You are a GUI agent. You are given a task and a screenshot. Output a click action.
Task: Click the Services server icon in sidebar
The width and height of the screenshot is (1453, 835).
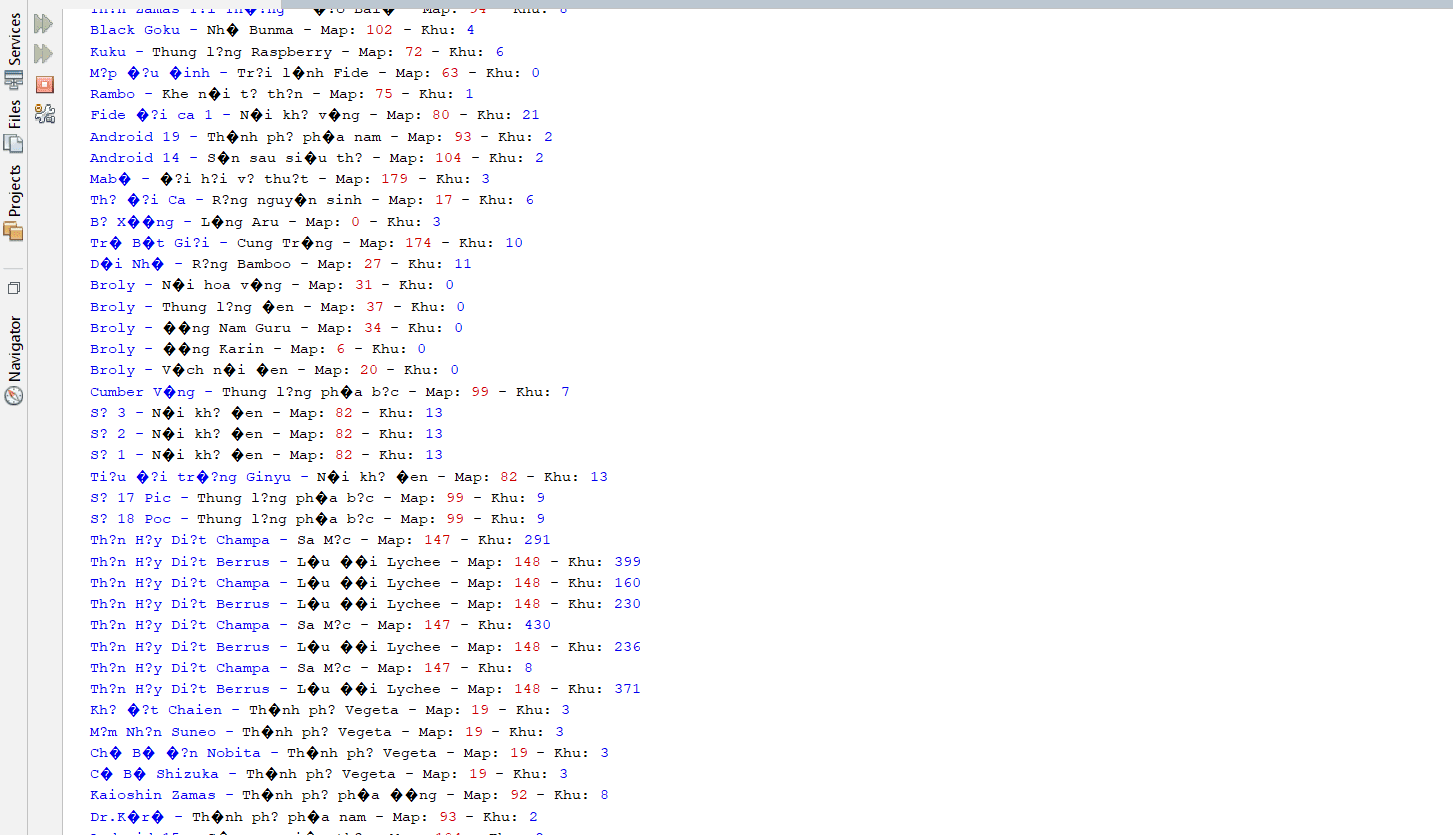[13, 80]
